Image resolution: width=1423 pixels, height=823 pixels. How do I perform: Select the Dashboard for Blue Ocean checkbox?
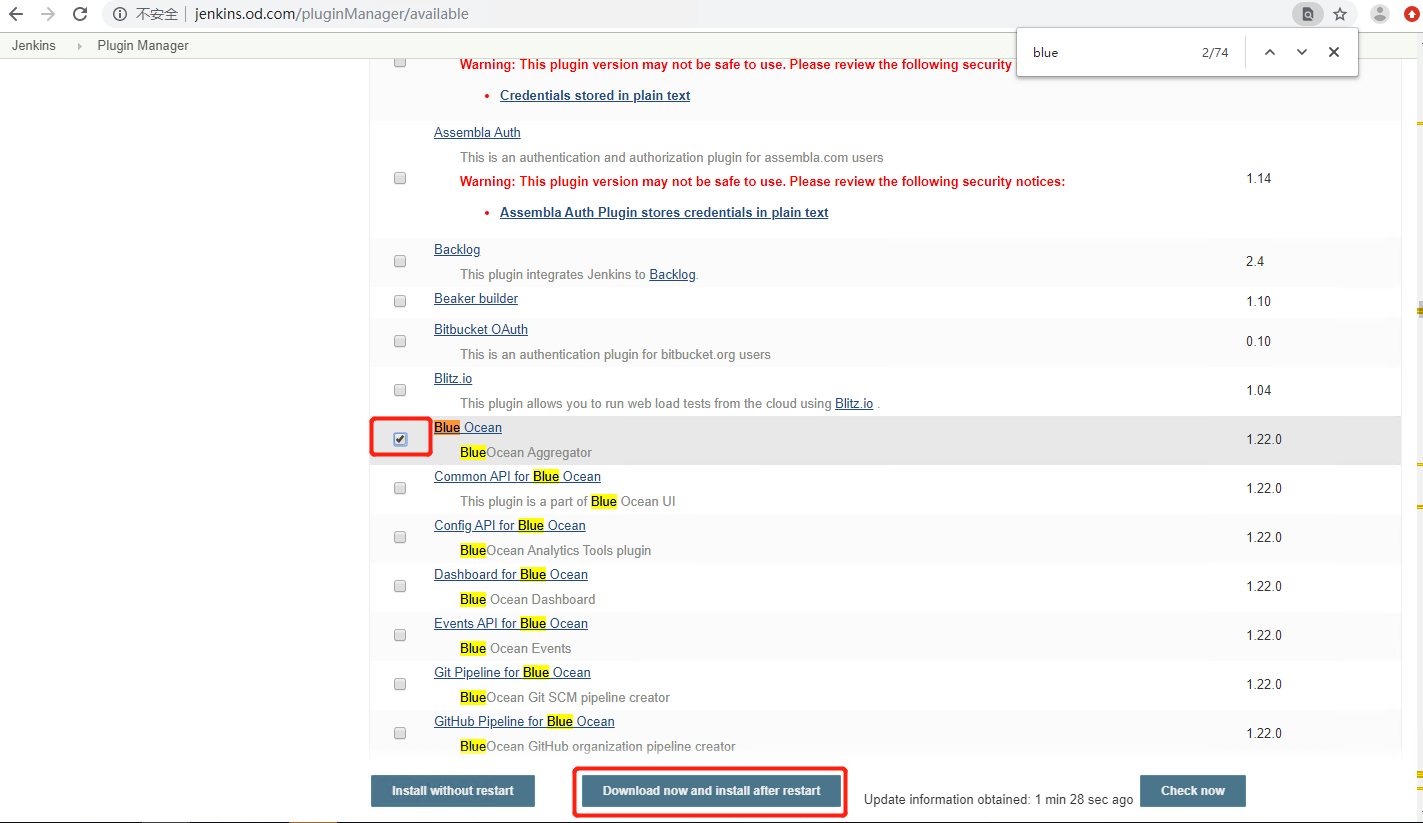(x=400, y=586)
